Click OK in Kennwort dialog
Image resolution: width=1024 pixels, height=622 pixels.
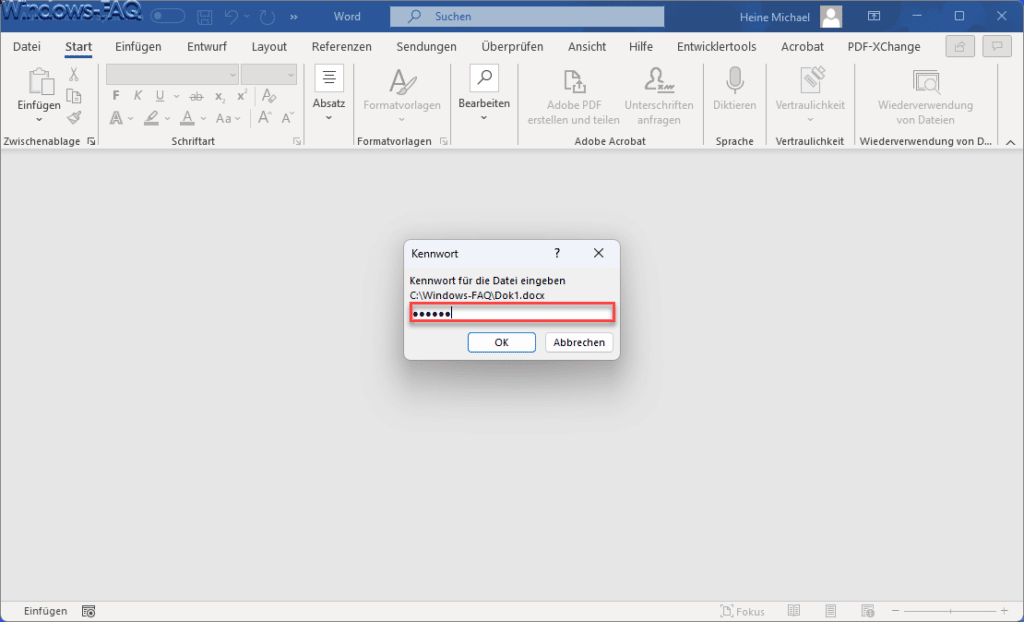point(502,342)
